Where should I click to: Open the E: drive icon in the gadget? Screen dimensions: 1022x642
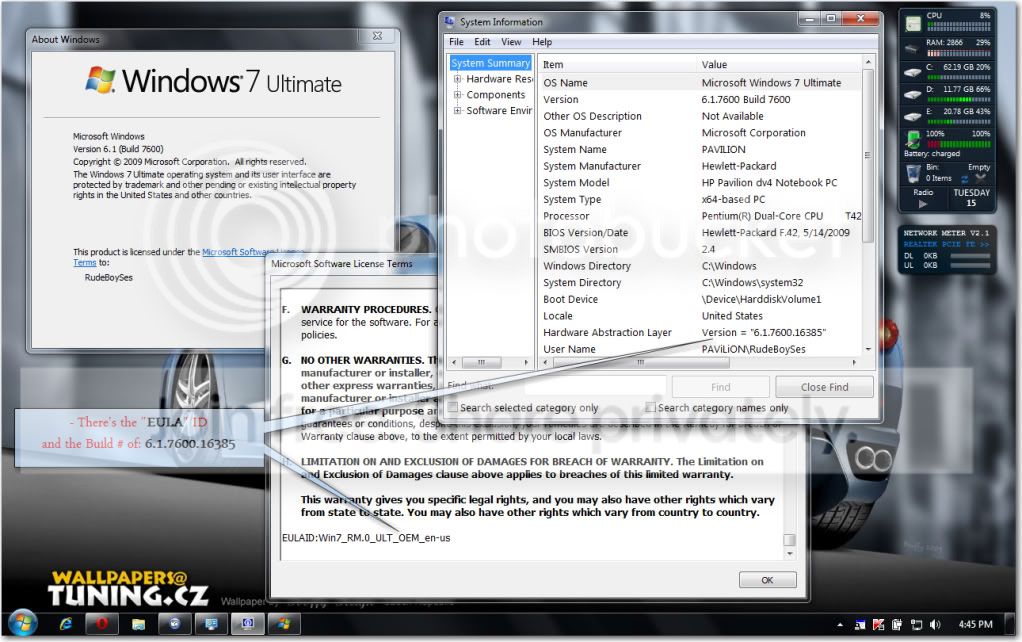912,116
